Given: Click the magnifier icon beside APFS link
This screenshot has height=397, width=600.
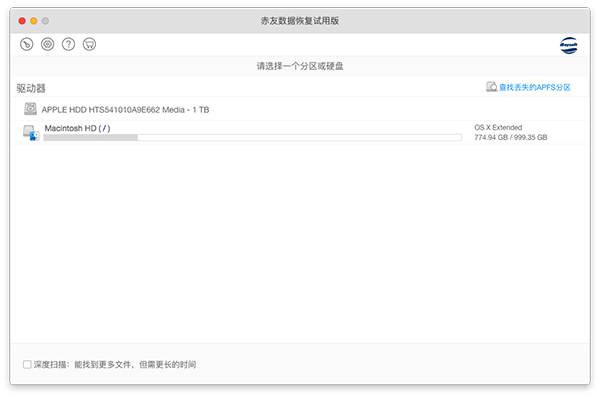Looking at the screenshot, I should point(491,87).
